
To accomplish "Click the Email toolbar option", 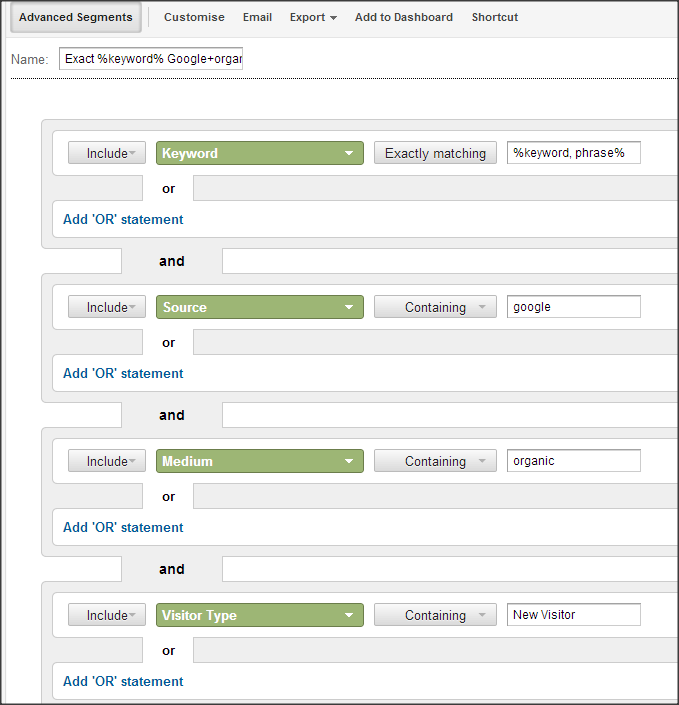I will pyautogui.click(x=257, y=17).
